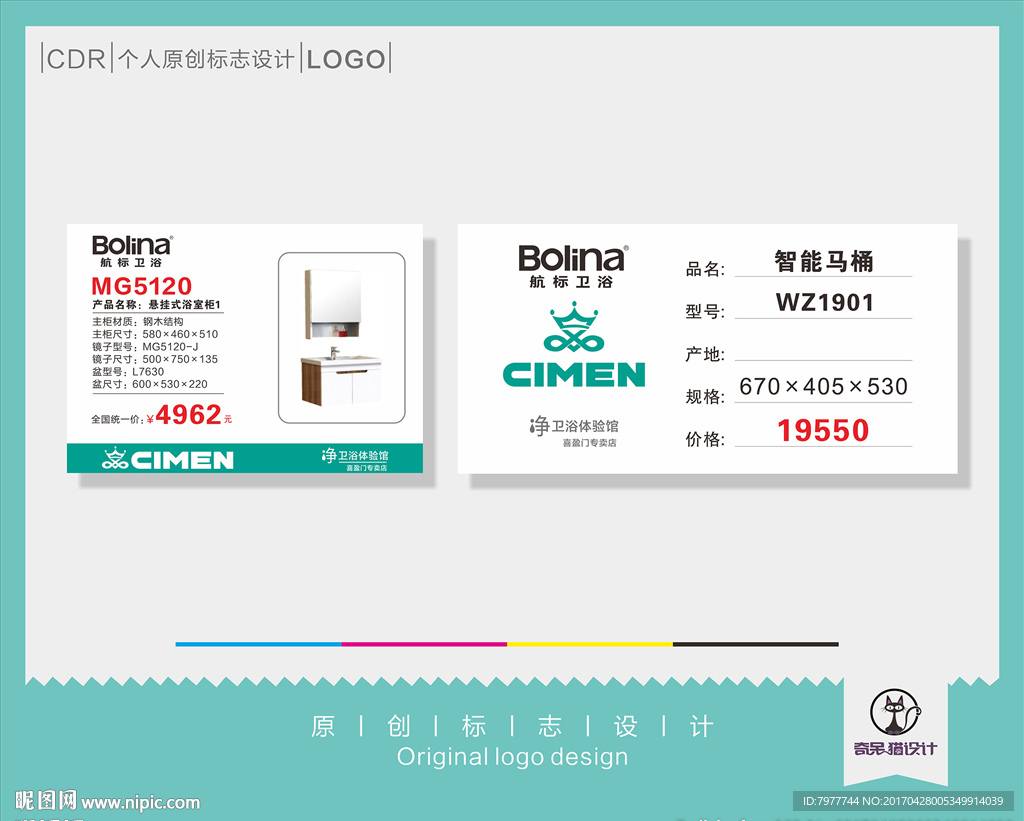This screenshot has width=1024, height=821.
Task: Select the line 盆型号：L7630
Action: [128, 371]
